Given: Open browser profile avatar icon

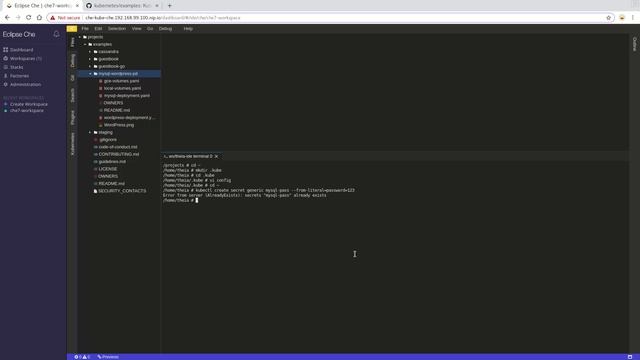Looking at the screenshot, I should click(x=622, y=18).
